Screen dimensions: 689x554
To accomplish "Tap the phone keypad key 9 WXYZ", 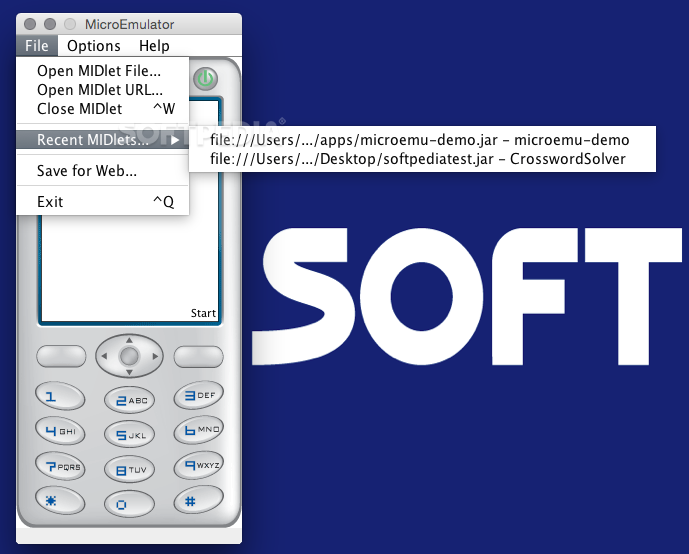I will coord(199,465).
